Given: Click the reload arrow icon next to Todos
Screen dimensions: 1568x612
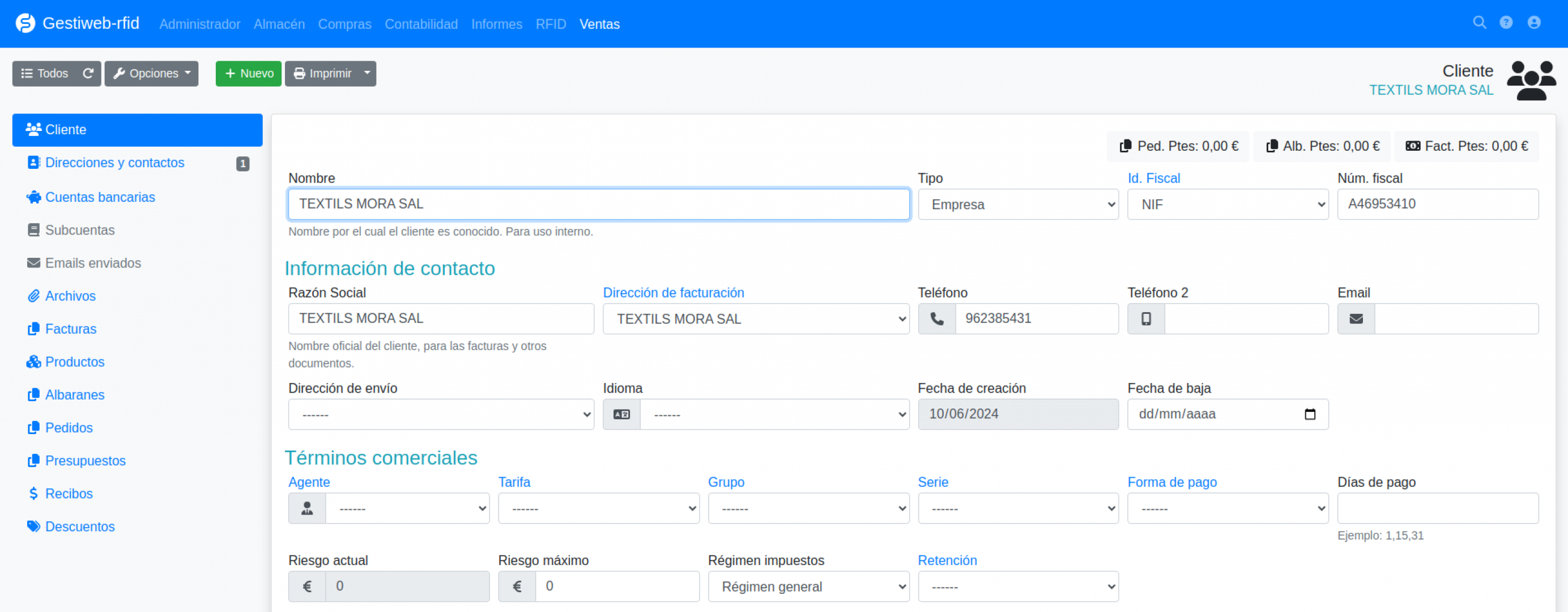Looking at the screenshot, I should tap(88, 74).
